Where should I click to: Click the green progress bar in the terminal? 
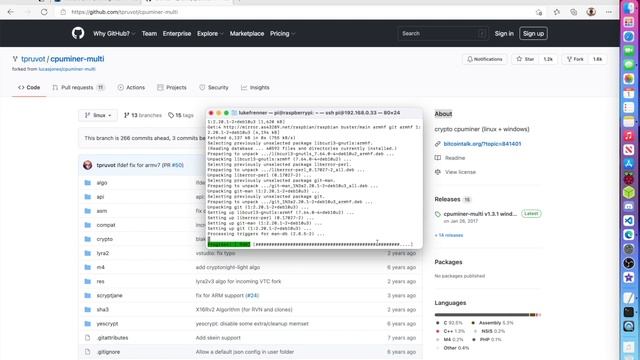point(229,244)
